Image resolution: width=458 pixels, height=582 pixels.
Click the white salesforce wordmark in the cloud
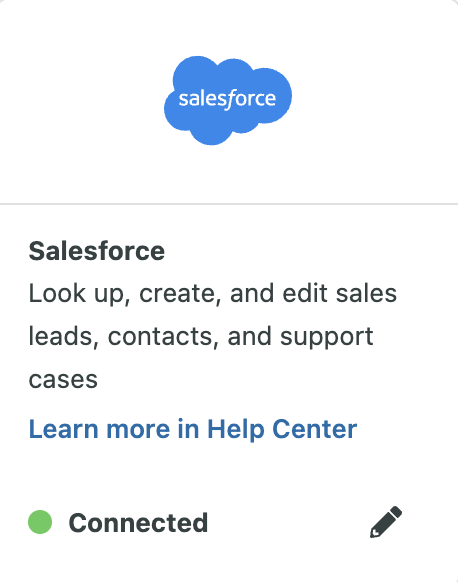tap(227, 99)
